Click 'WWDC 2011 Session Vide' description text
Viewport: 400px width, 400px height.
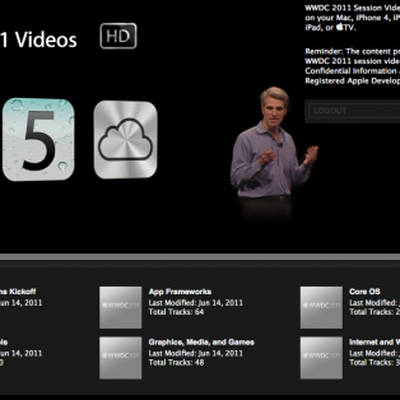352,8
